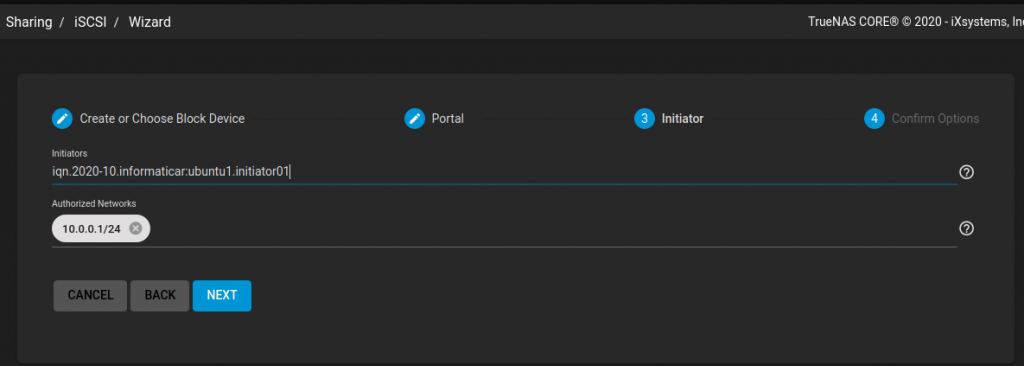Proceed with the NEXT button
Viewport: 1024px width, 366px height.
click(222, 295)
